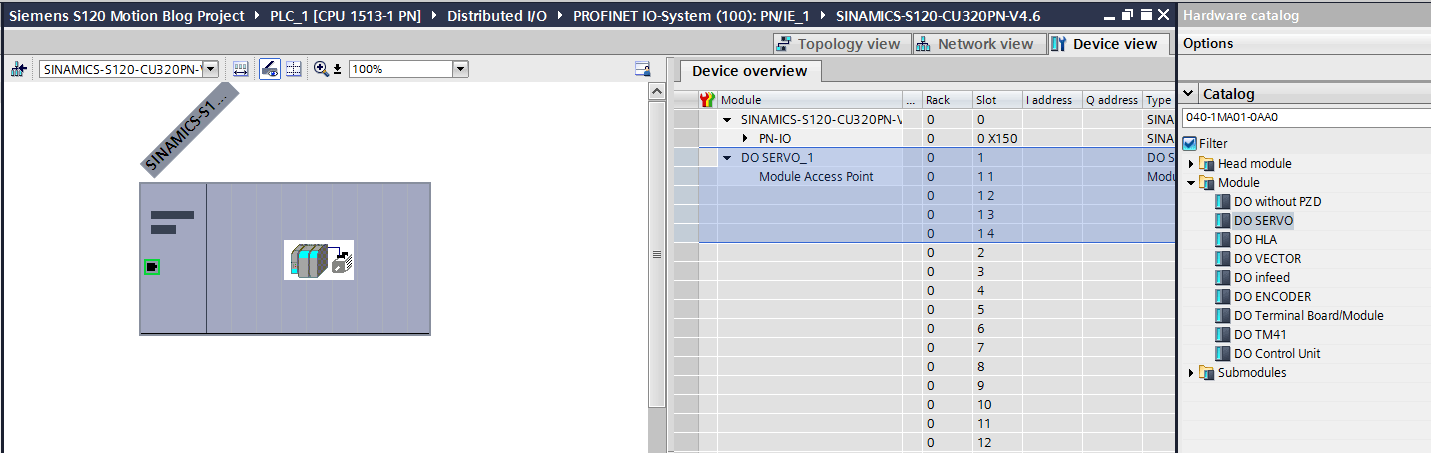Screen dimensions: 1431x453
Task: Collapse the SINAMICS-S120-CU320PN row in overview
Action: [x=727, y=119]
